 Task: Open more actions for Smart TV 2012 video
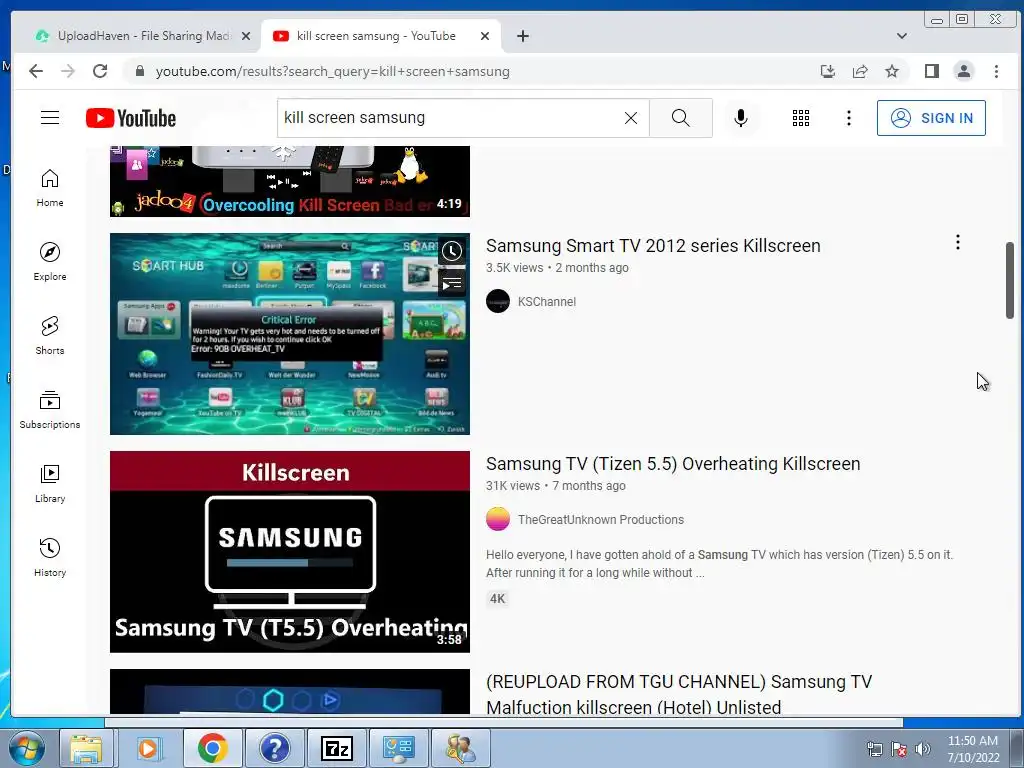pos(957,242)
